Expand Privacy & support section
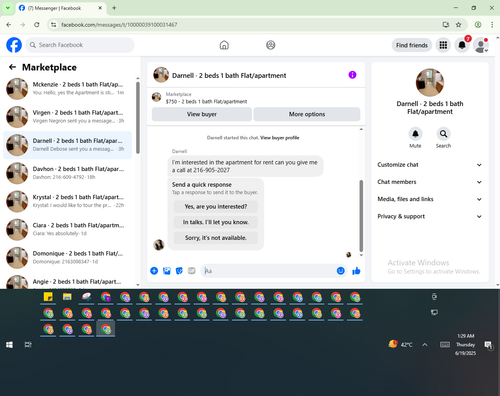The image size is (500, 396). coord(430,216)
